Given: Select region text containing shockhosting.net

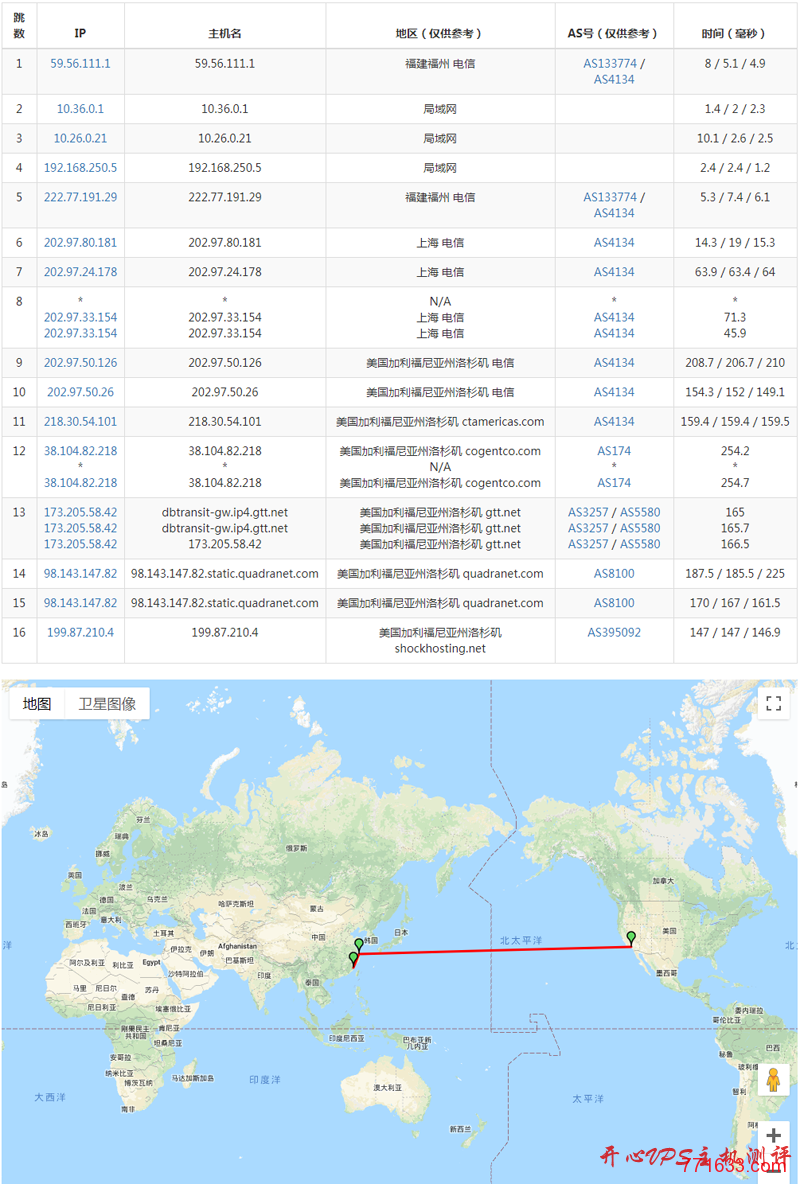Looking at the screenshot, I should tap(440, 640).
